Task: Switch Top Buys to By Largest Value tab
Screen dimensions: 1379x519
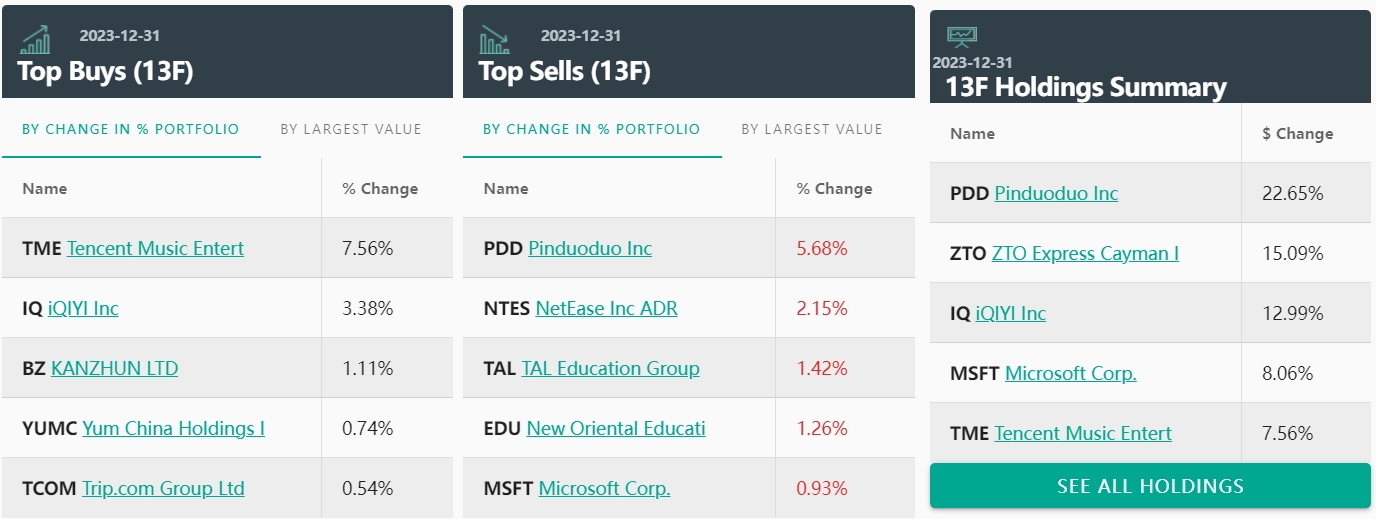Action: click(351, 129)
